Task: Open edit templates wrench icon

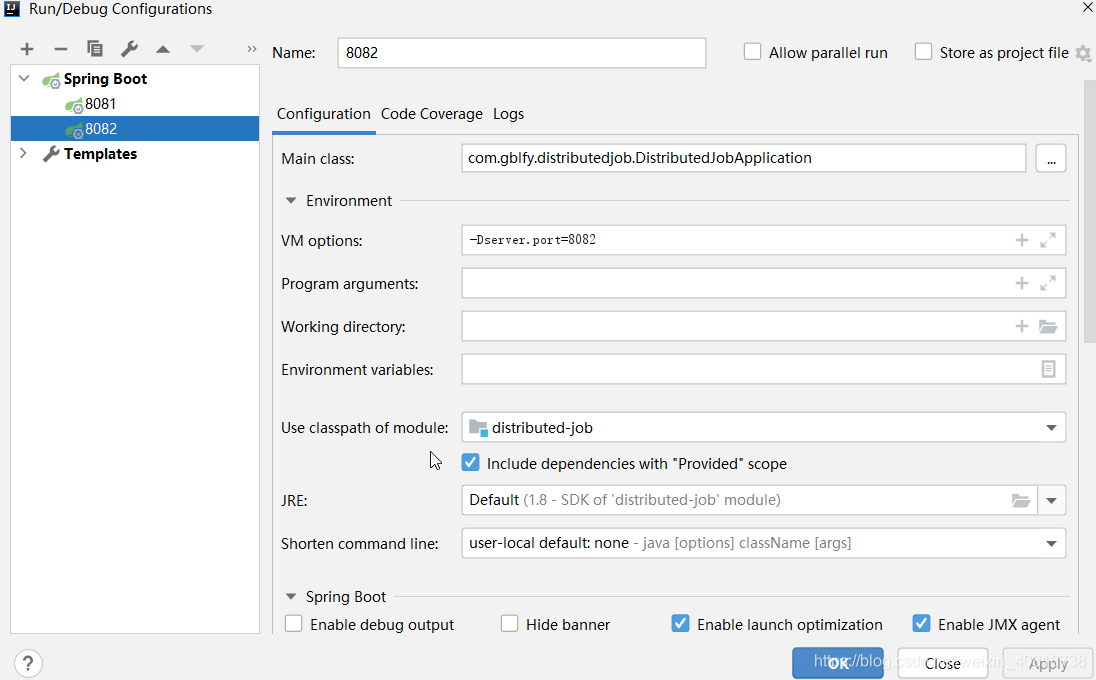Action: [x=129, y=49]
